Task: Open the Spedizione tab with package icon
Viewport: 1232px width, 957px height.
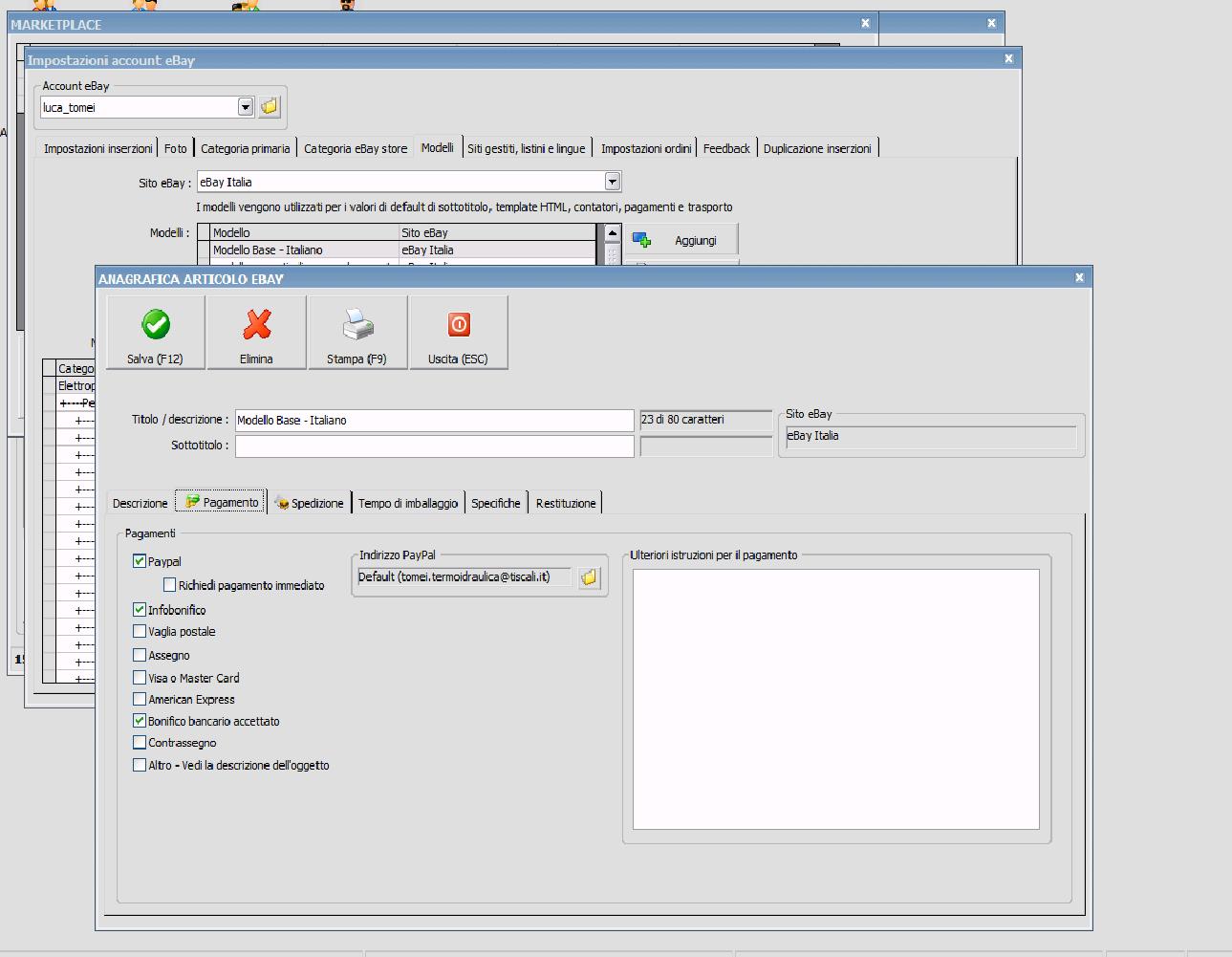Action: click(309, 503)
